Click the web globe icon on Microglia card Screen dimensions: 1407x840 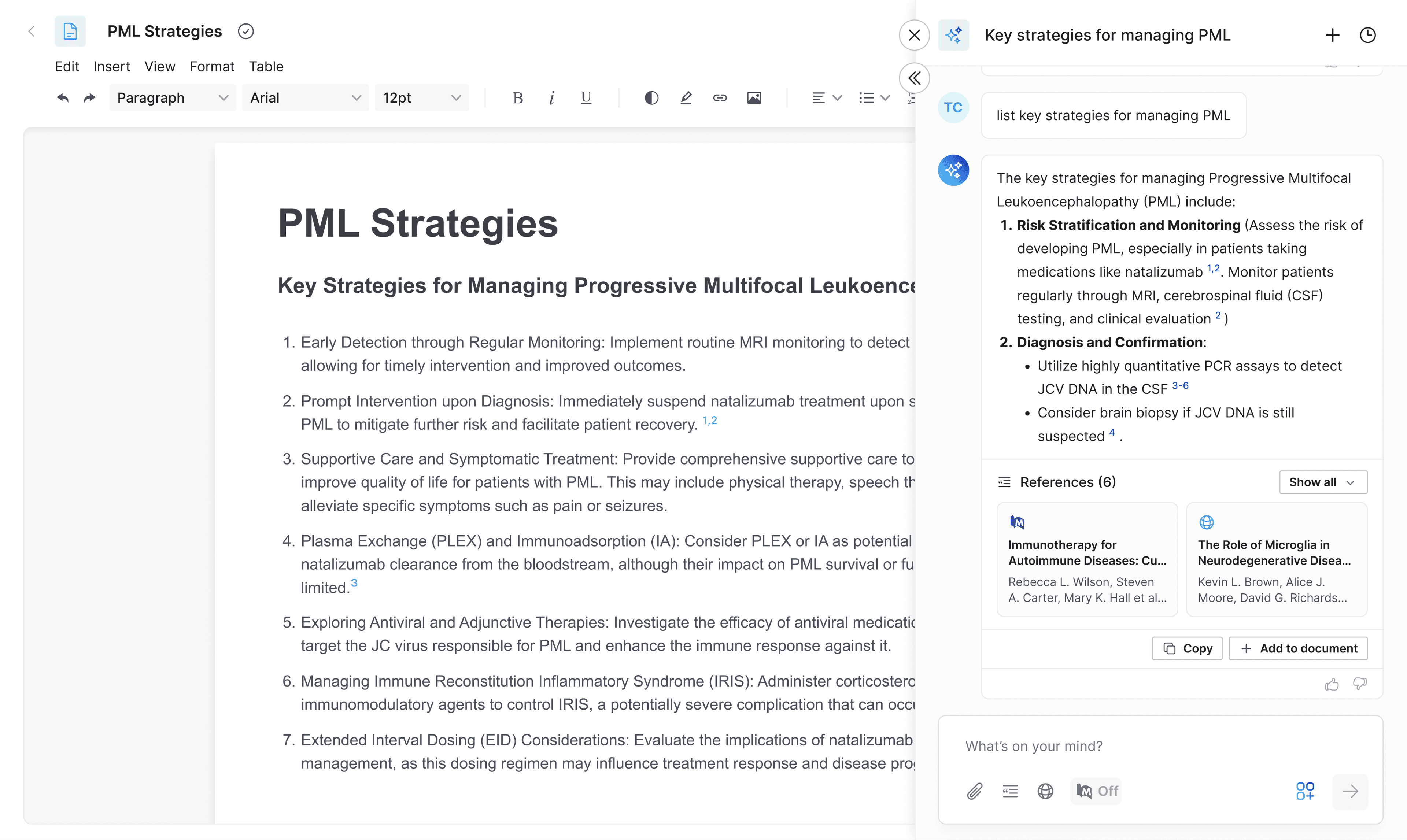click(x=1206, y=522)
